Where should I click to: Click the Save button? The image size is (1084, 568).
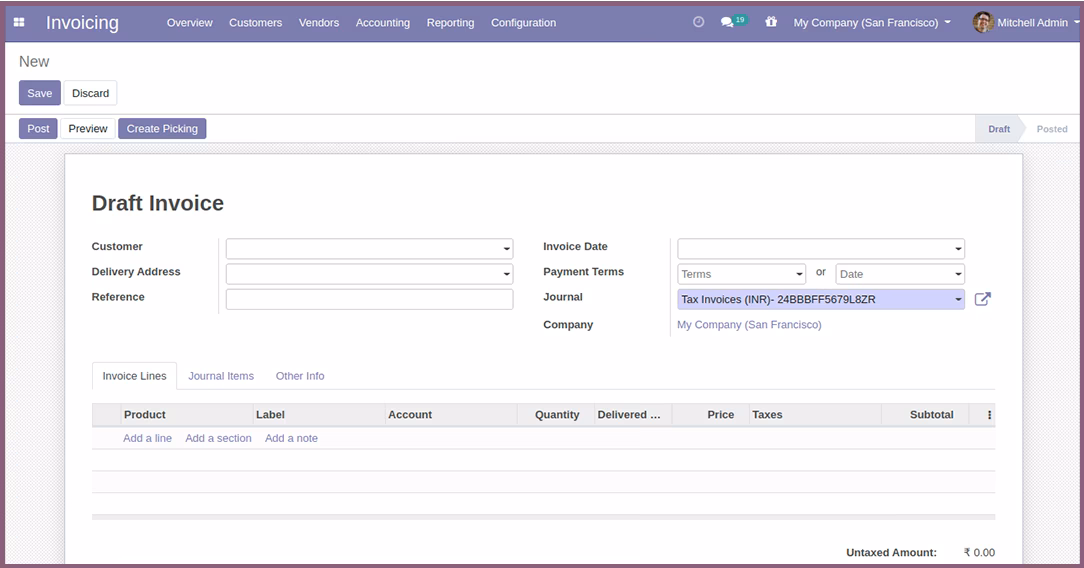[39, 93]
